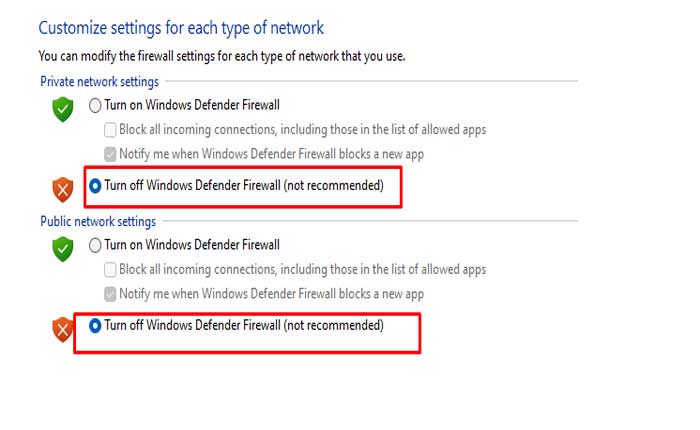Screen dimensions: 700x430
Task: Select Private 'Turn off Windows Defender Firewall' radio button
Action: pyautogui.click(x=95, y=185)
